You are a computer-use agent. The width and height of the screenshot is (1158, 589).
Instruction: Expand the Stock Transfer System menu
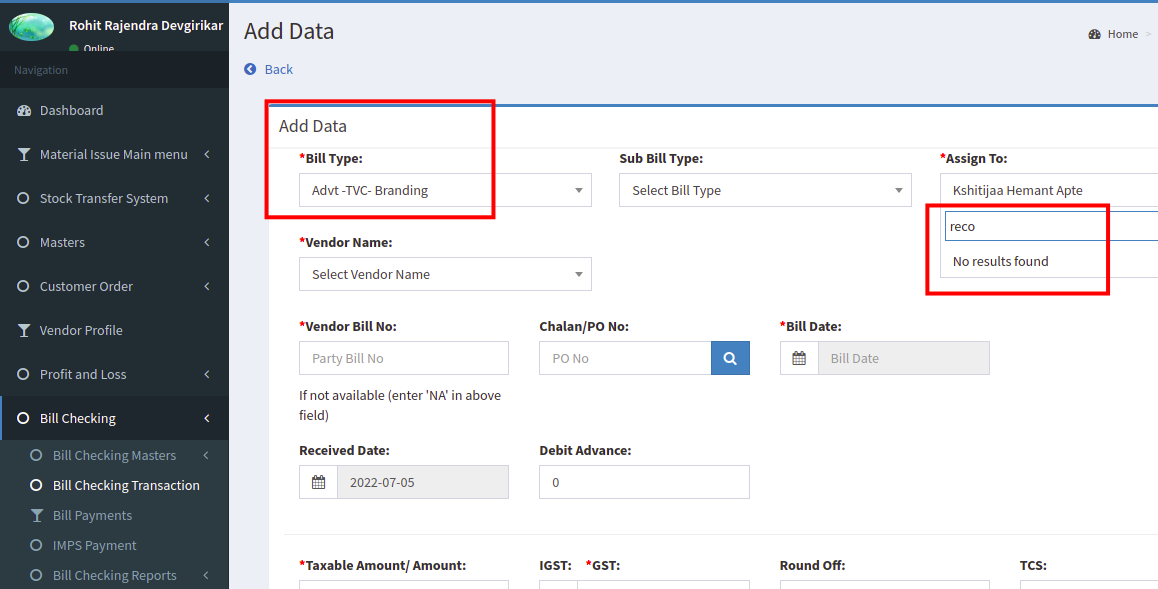click(x=114, y=199)
